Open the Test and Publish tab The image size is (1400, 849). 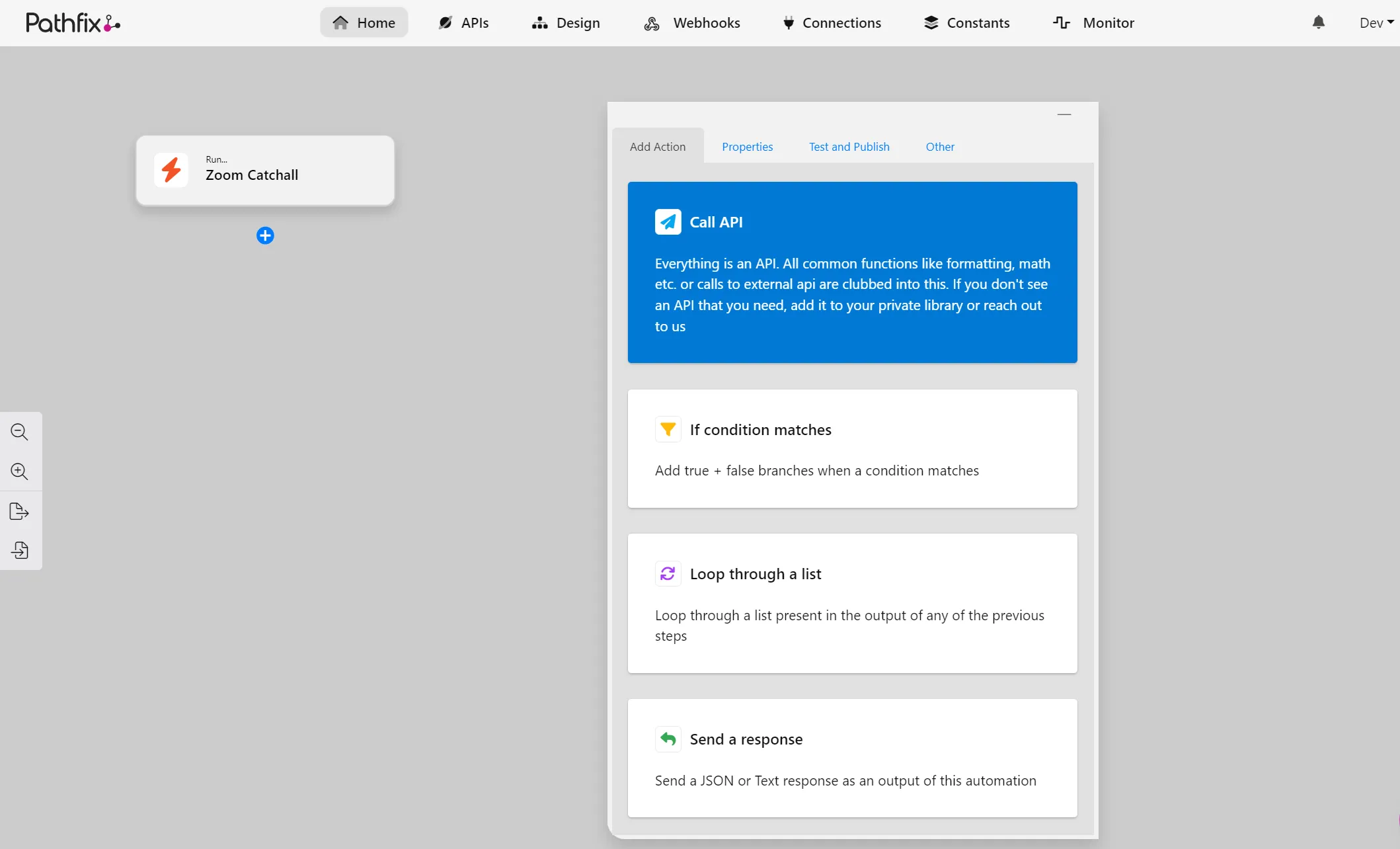coord(849,147)
